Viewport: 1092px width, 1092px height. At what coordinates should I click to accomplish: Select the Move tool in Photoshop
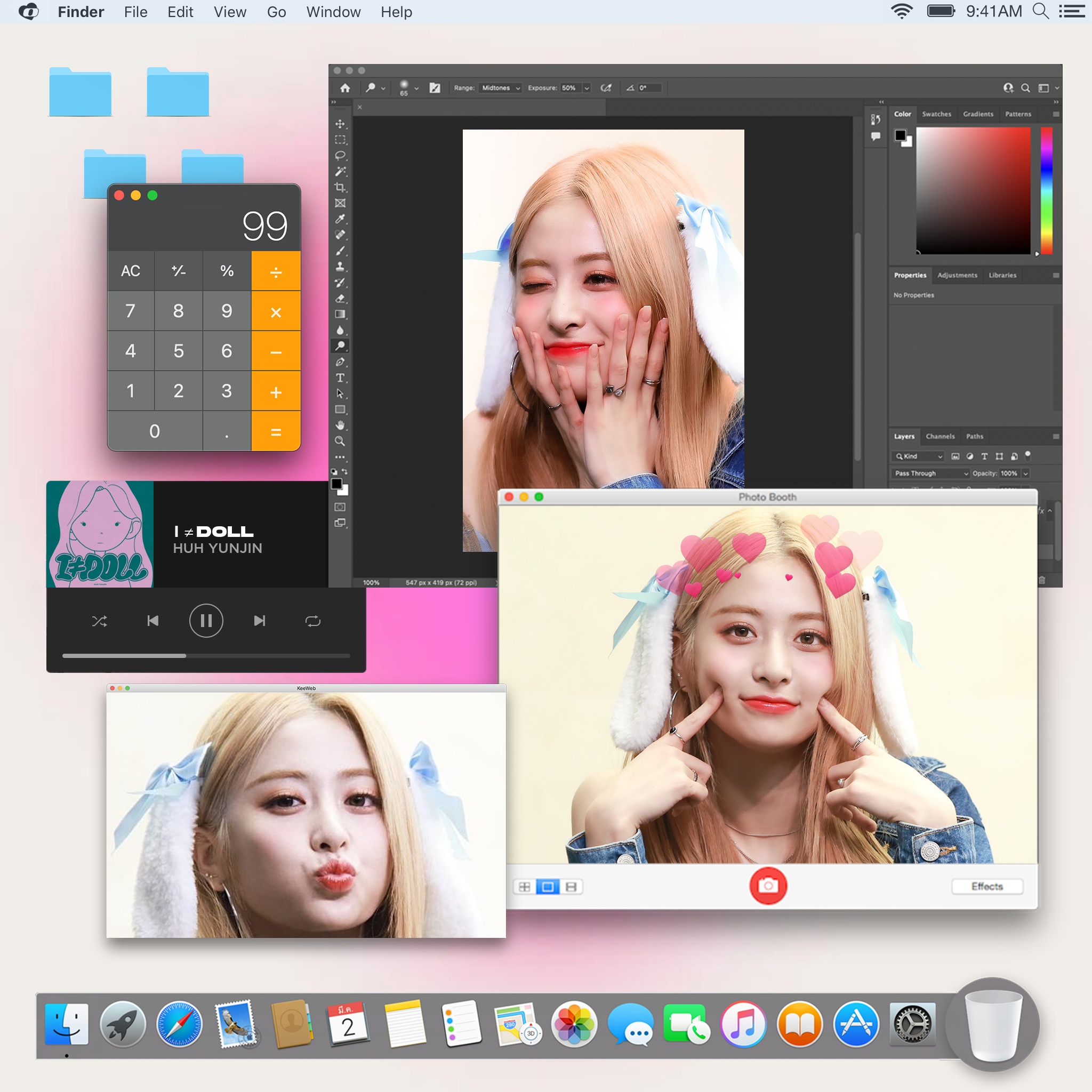340,124
